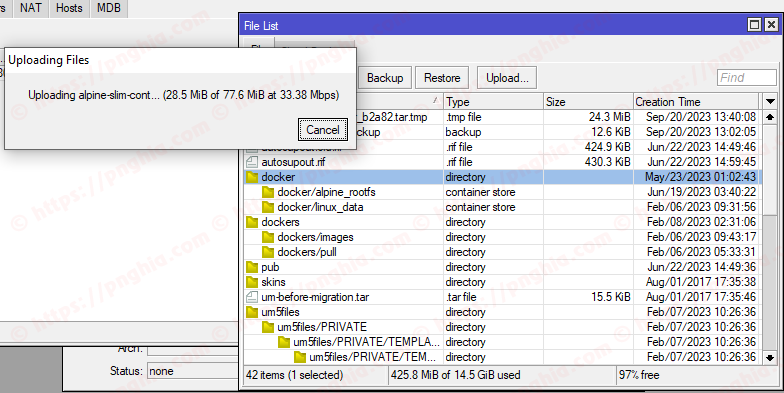Click the 97% free status entry
Screen dimensions: 784x393
[x=639, y=375]
